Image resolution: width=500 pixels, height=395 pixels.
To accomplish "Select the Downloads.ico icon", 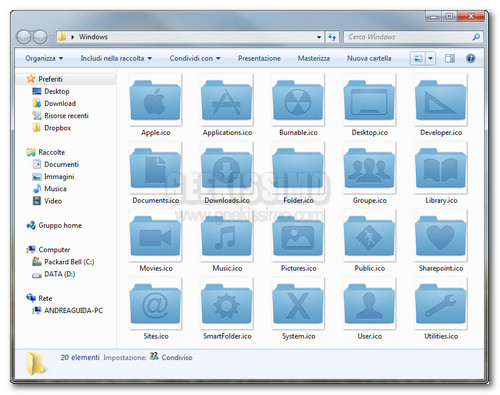I will click(227, 168).
